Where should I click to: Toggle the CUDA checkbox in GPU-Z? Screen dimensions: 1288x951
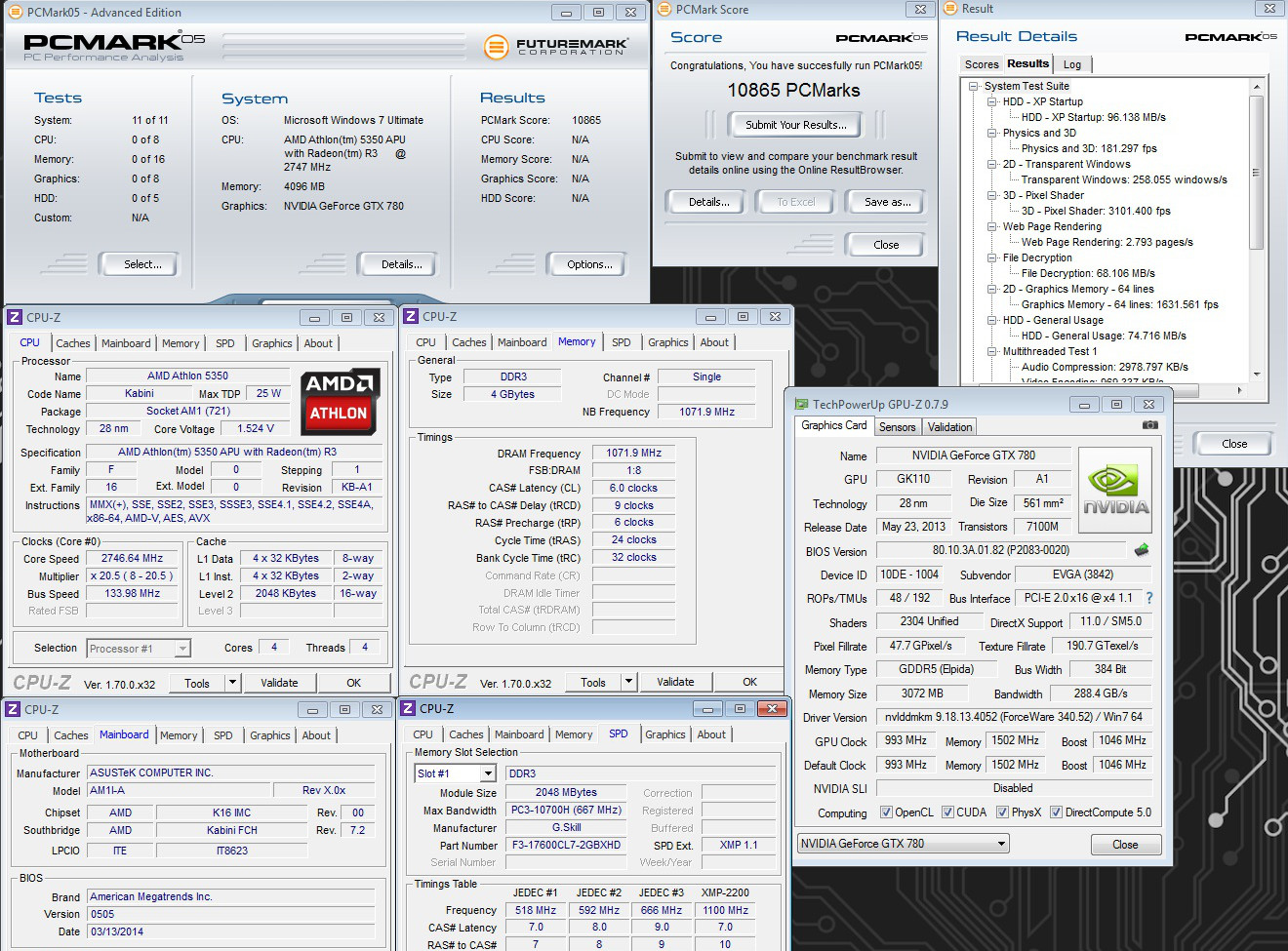pos(947,812)
